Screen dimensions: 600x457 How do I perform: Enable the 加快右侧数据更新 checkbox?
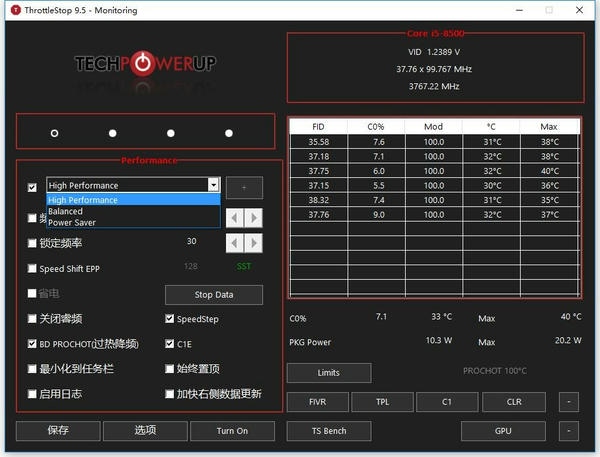coord(170,394)
